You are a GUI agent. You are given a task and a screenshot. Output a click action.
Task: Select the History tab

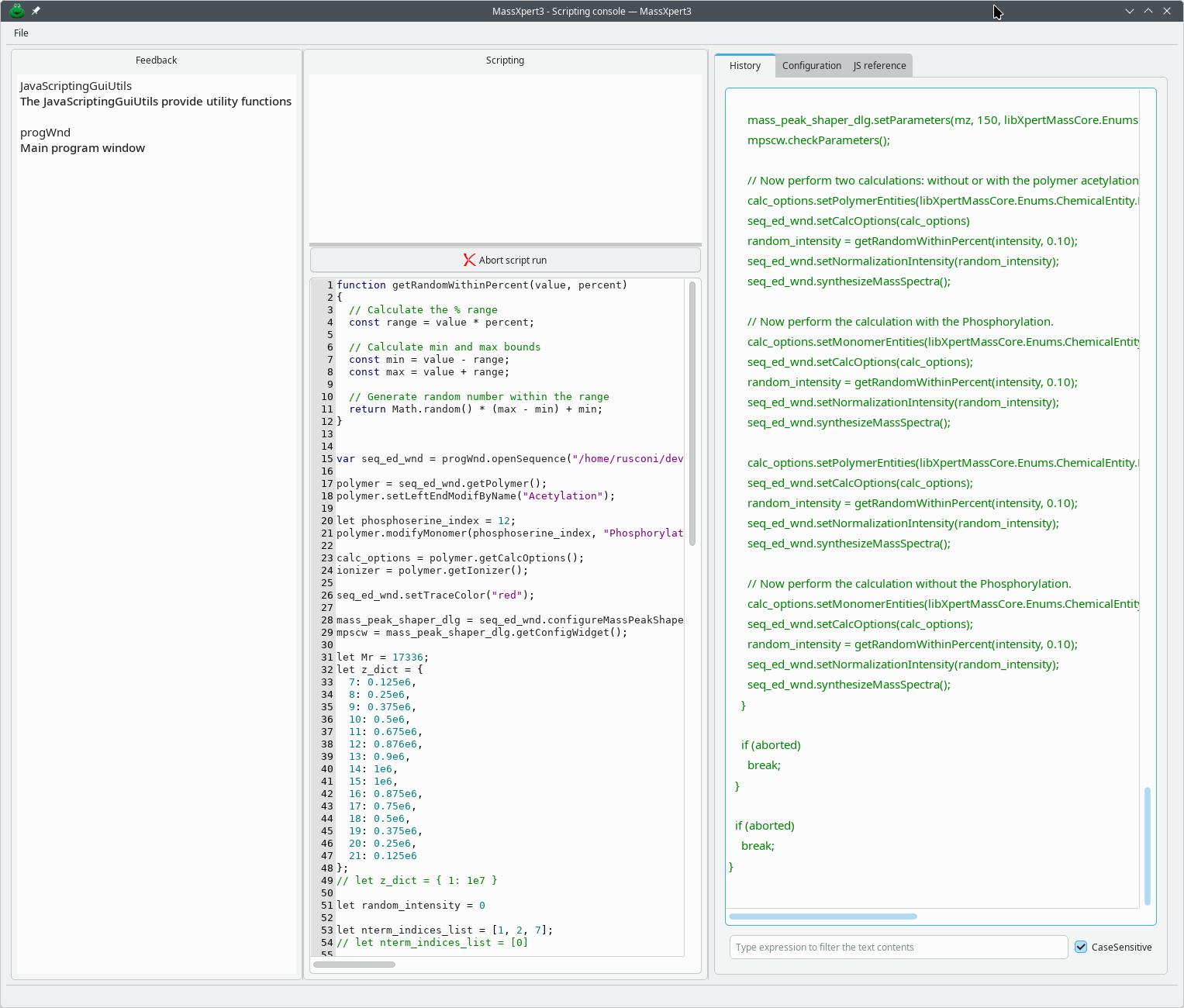point(744,65)
